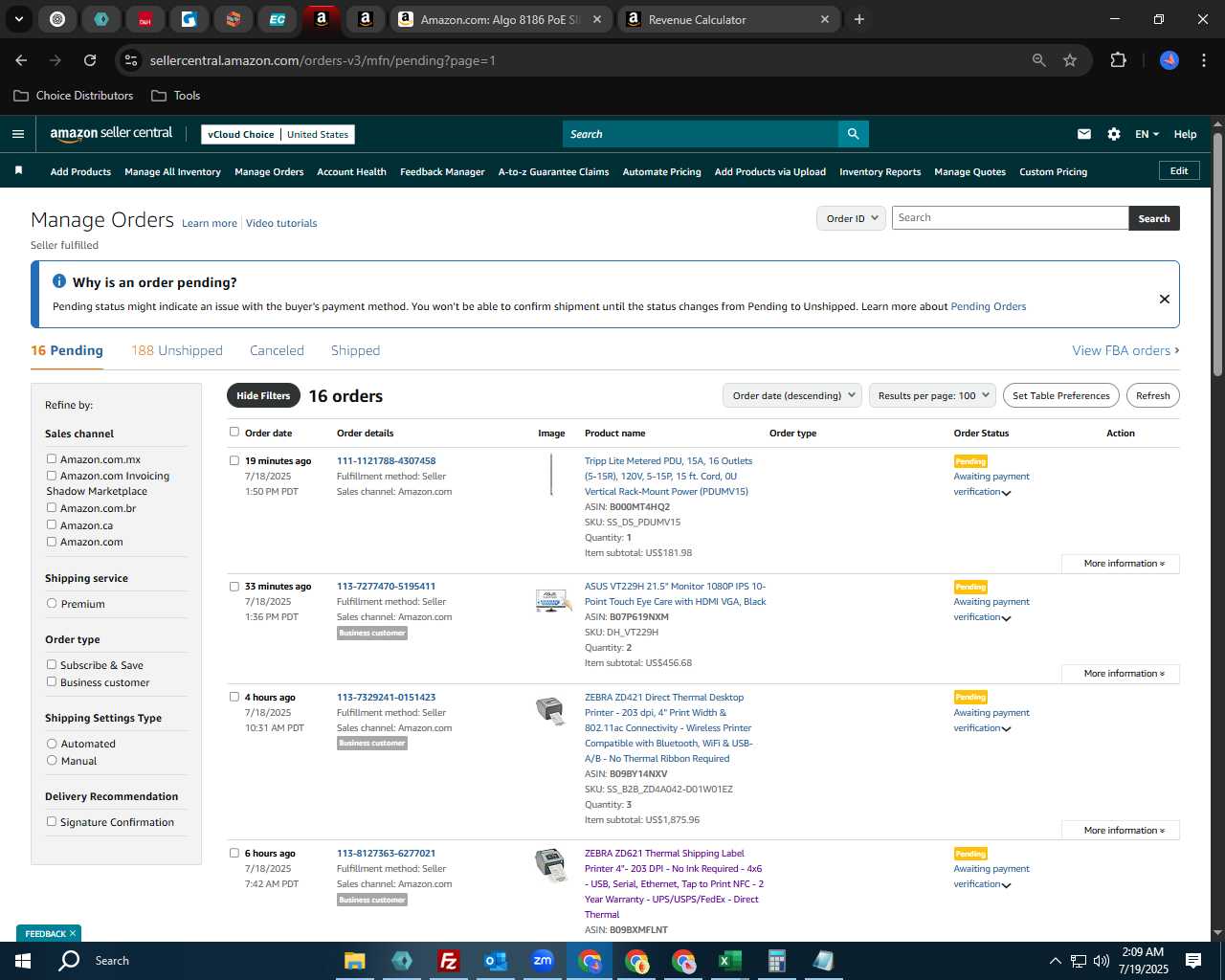
Task: Open FileZilla from the taskbar
Action: [x=448, y=961]
